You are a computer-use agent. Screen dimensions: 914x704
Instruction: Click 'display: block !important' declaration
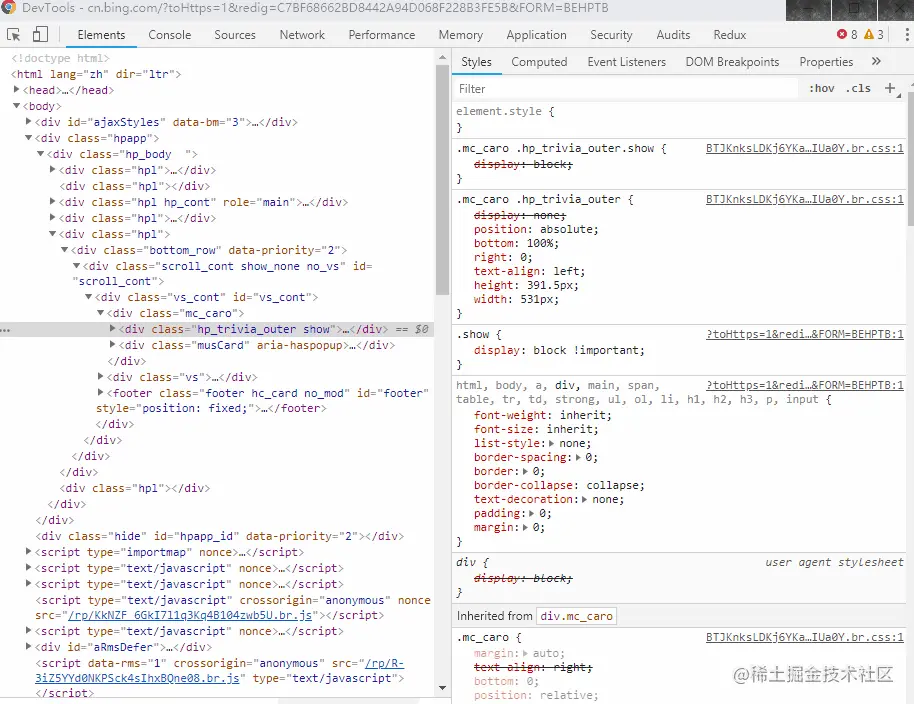click(x=560, y=350)
